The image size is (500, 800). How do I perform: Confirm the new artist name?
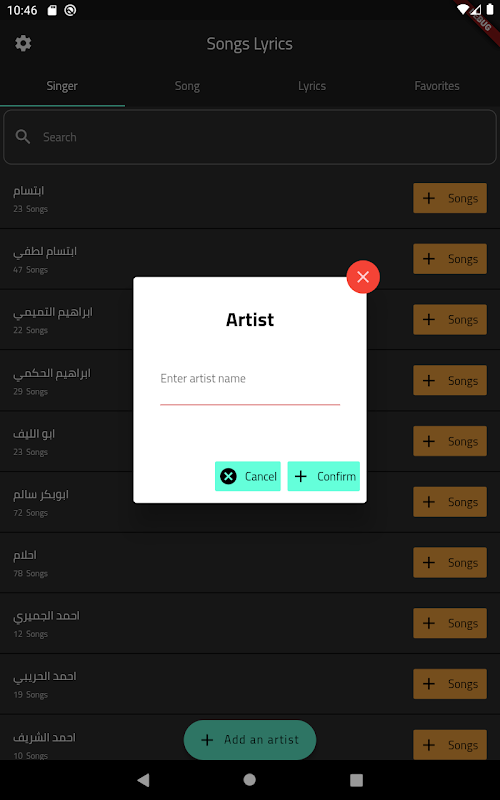[323, 476]
